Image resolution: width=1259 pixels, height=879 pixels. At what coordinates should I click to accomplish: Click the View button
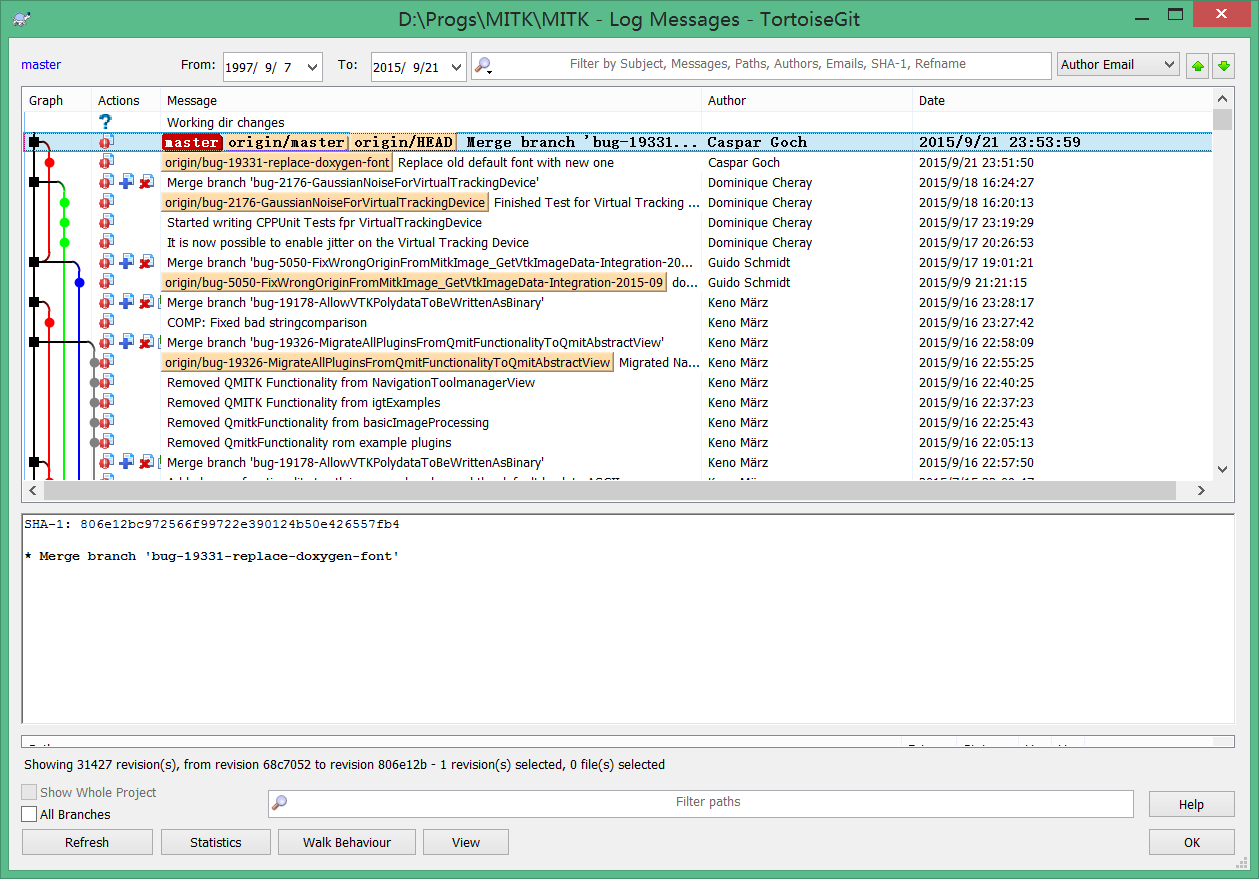point(466,842)
